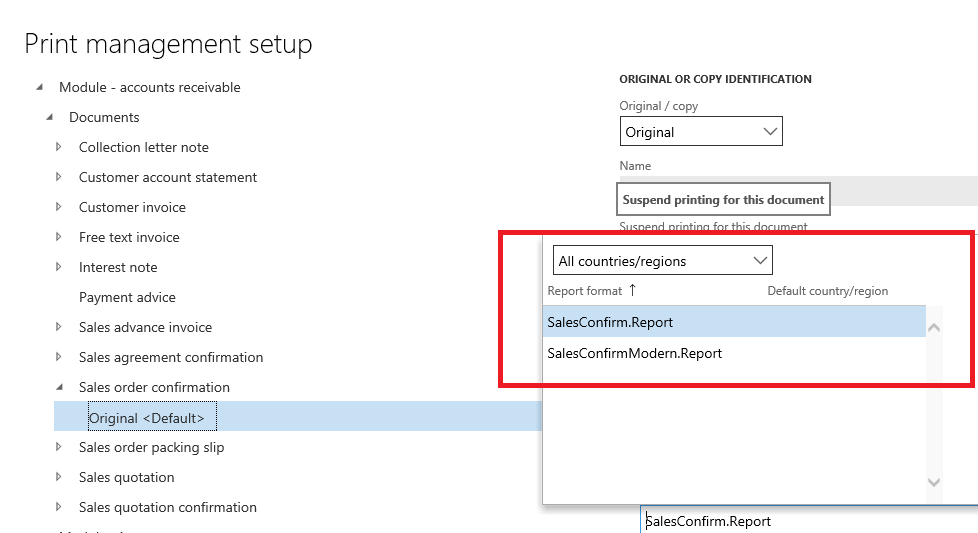Screen dimensions: 978x533
Task: Click Default country/region column header
Action: pyautogui.click(x=828, y=291)
